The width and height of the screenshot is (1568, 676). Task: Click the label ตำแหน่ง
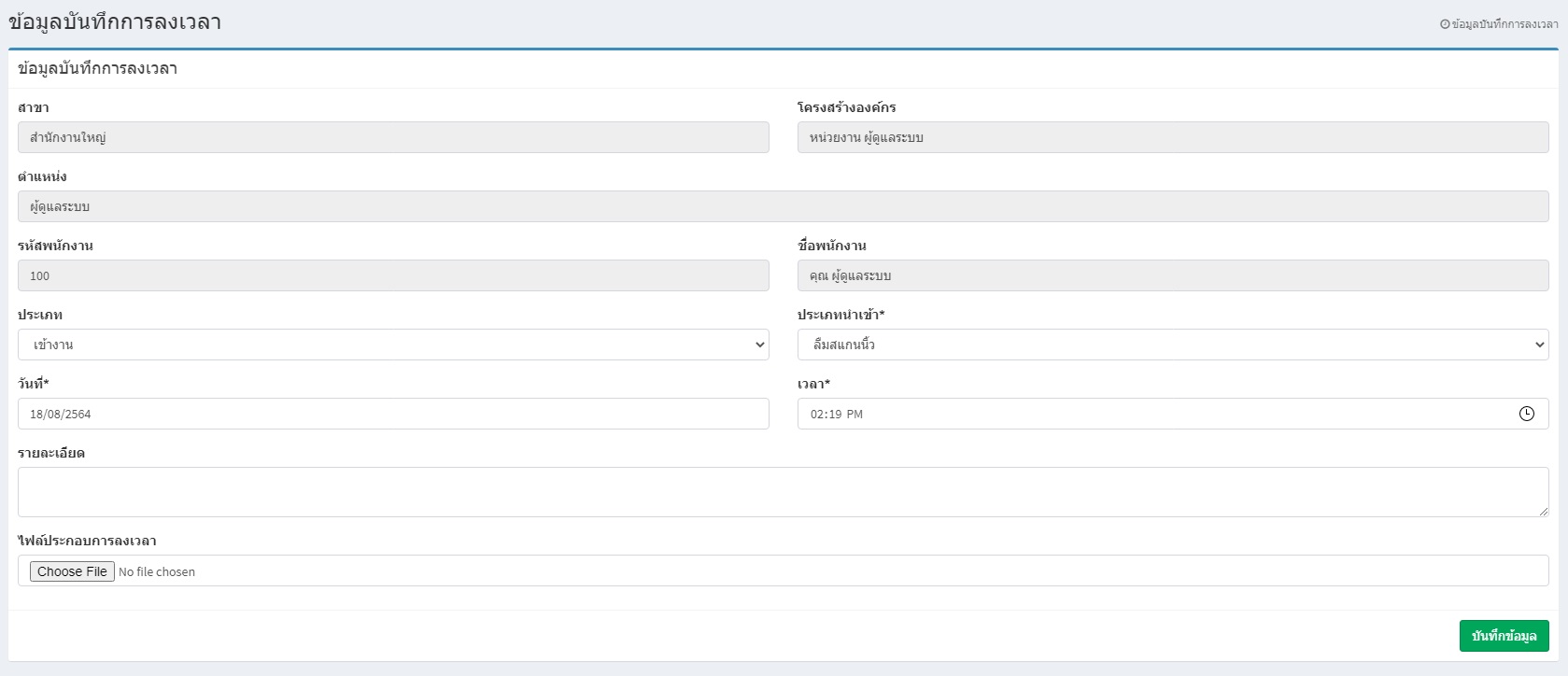pyautogui.click(x=42, y=176)
